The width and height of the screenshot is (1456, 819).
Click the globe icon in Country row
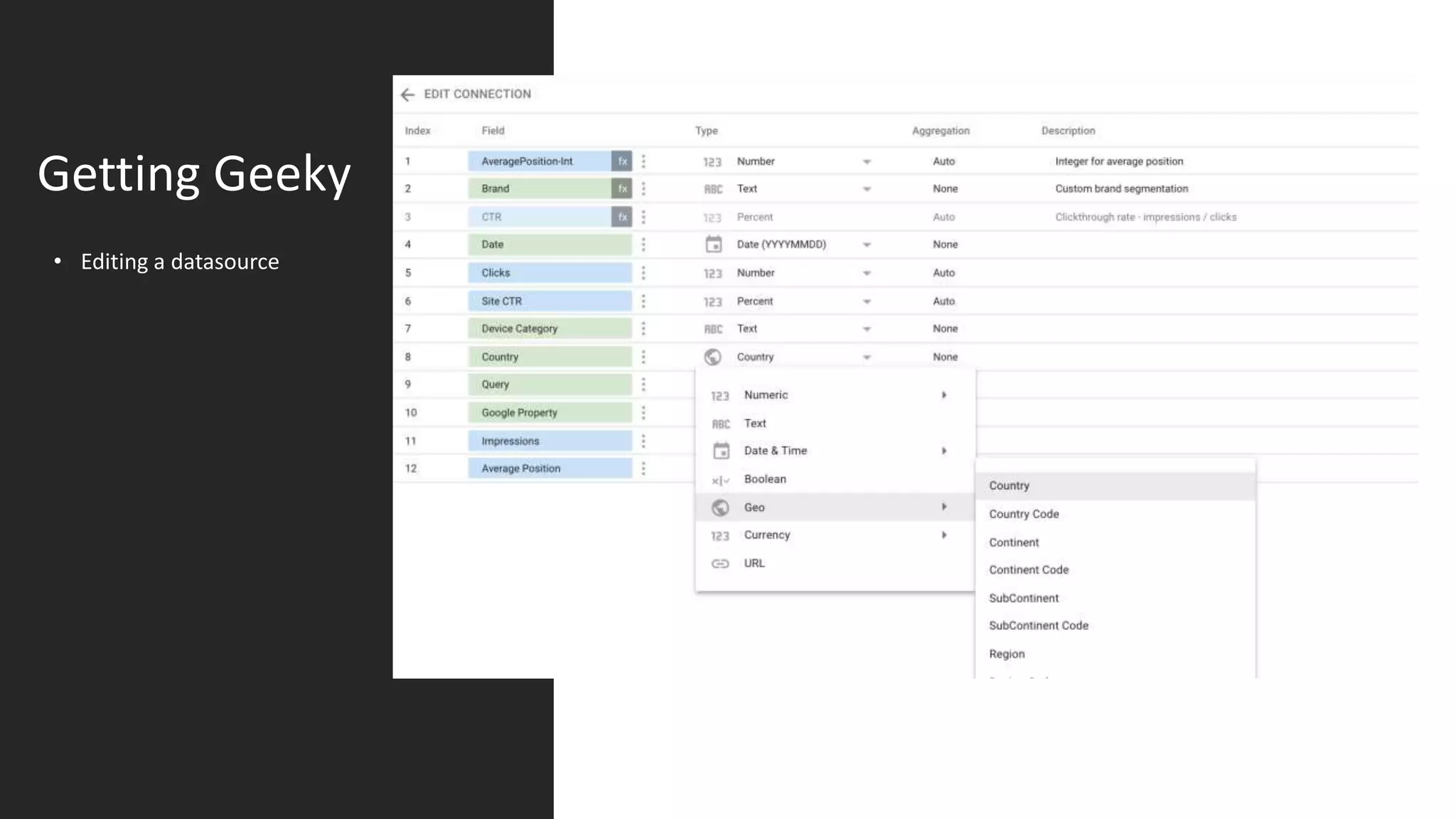(x=712, y=357)
